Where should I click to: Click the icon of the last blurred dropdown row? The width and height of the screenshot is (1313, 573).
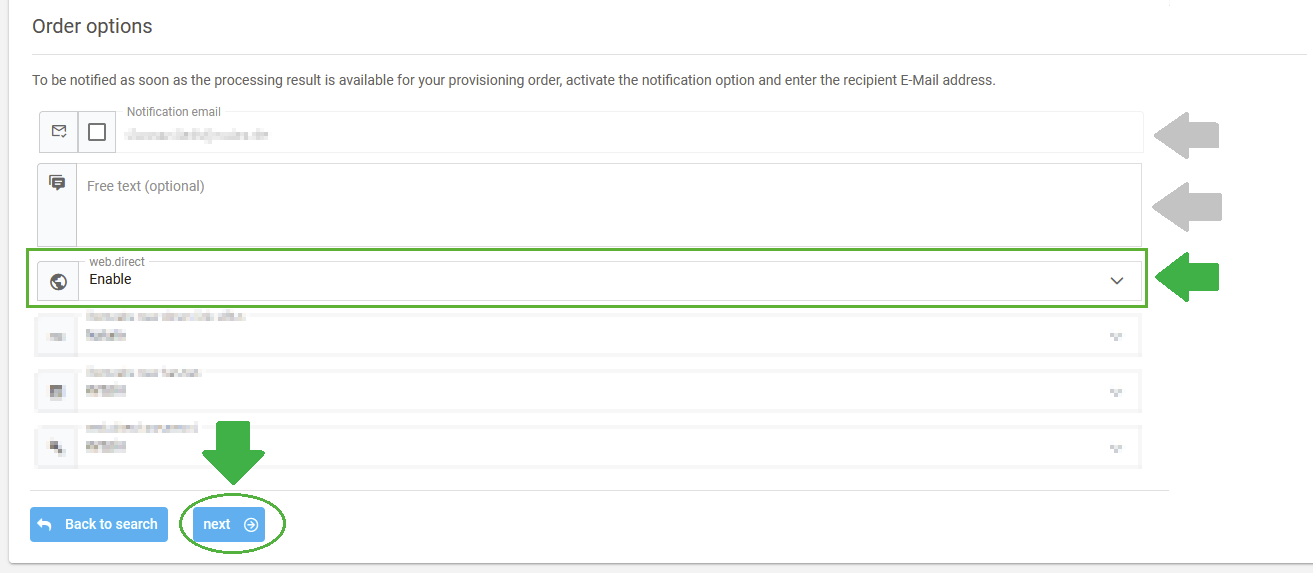coord(57,447)
